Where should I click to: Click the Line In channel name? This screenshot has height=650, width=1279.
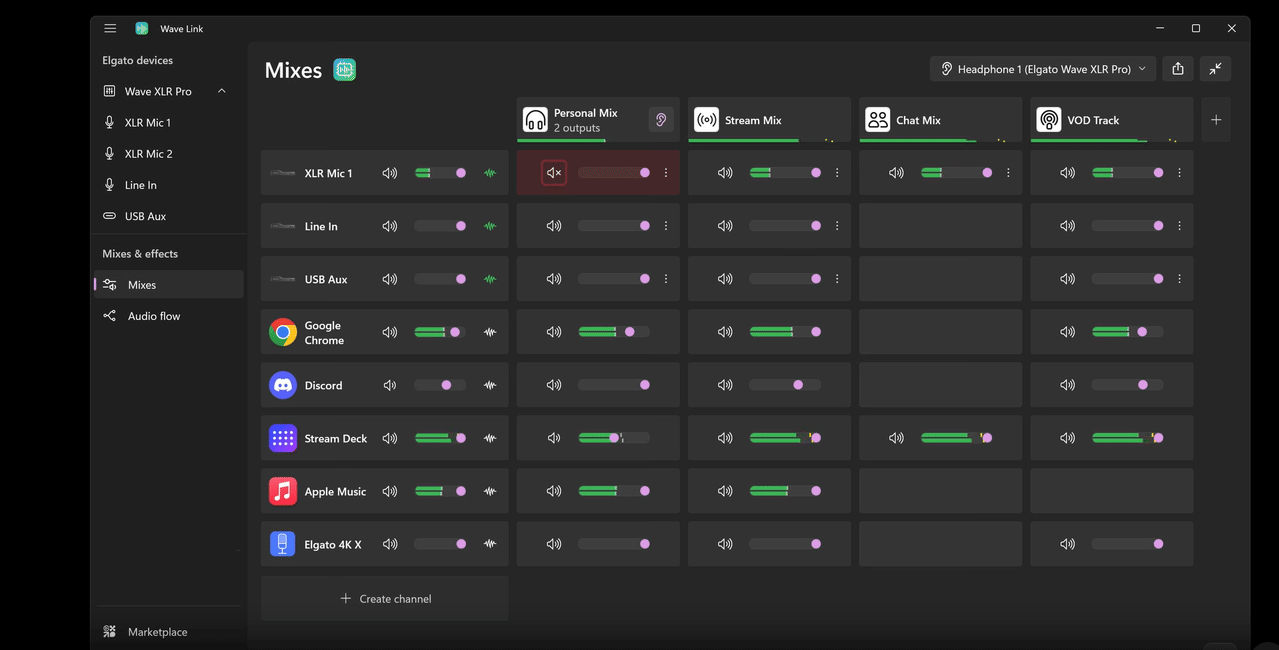pyautogui.click(x=321, y=226)
